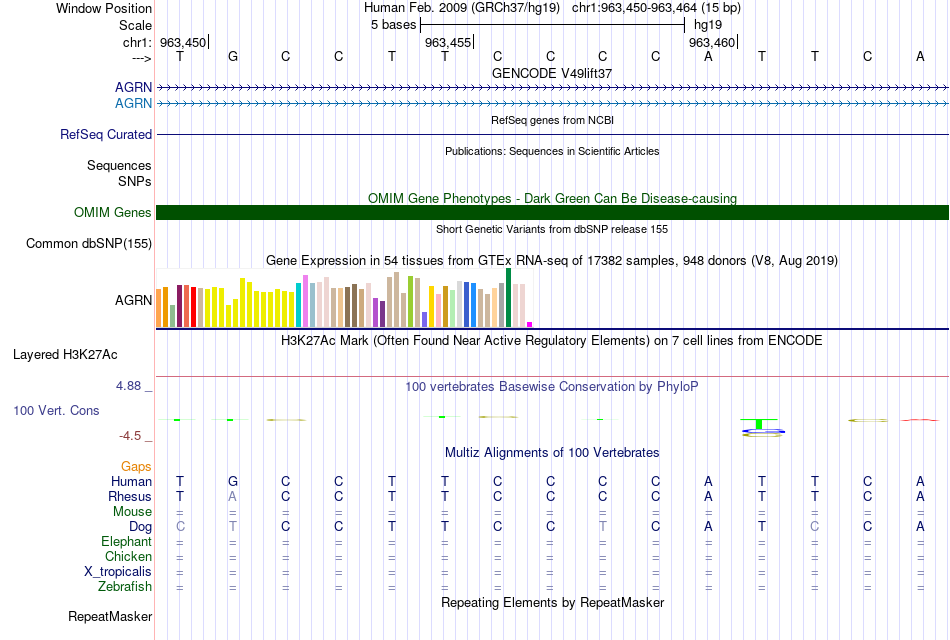The width and height of the screenshot is (950, 640).
Task: Click the blue oval marker under PhyloP peak
Action: 763,432
